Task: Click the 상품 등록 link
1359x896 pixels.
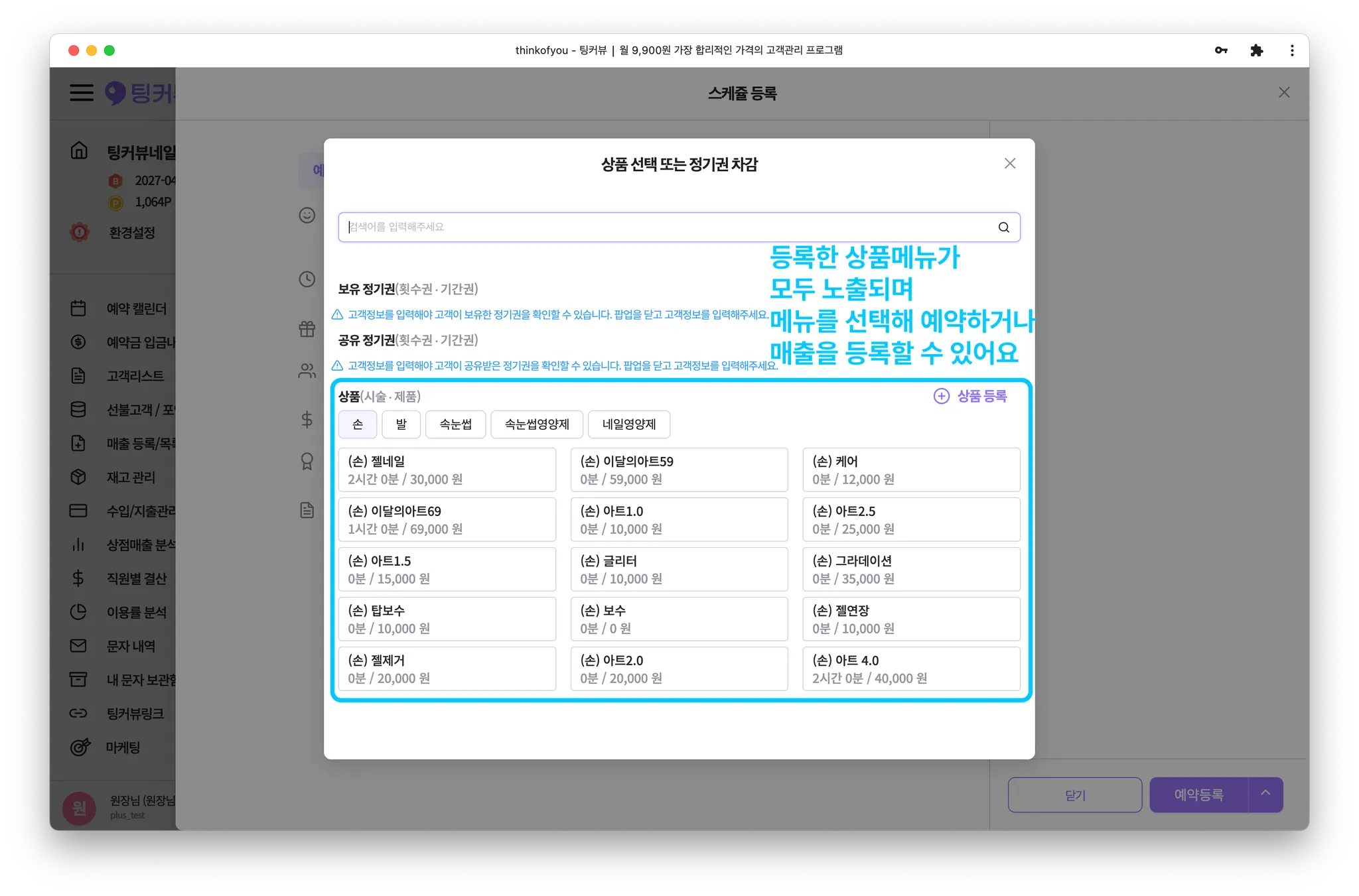Action: (x=981, y=396)
